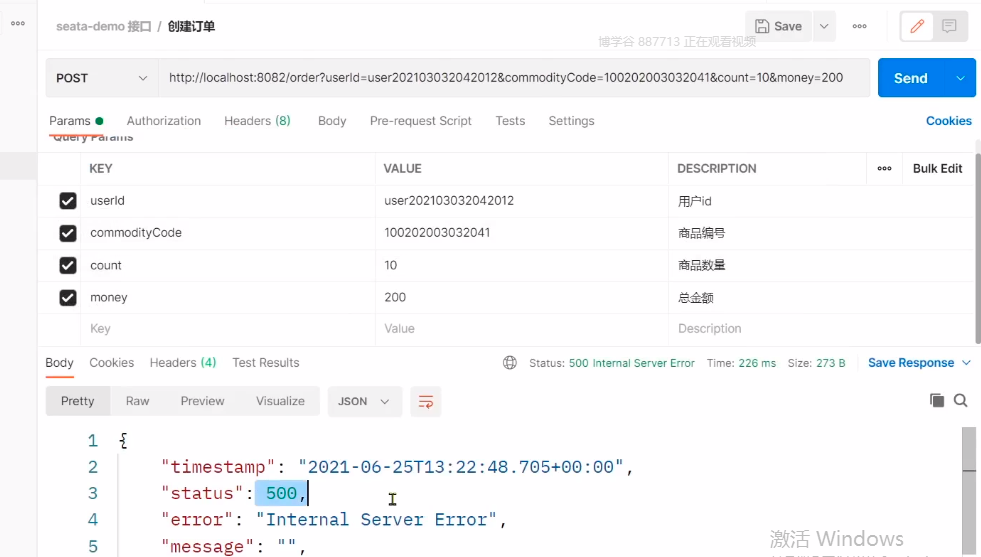Toggle the wrap lines icon
This screenshot has width=981, height=557.
point(425,402)
